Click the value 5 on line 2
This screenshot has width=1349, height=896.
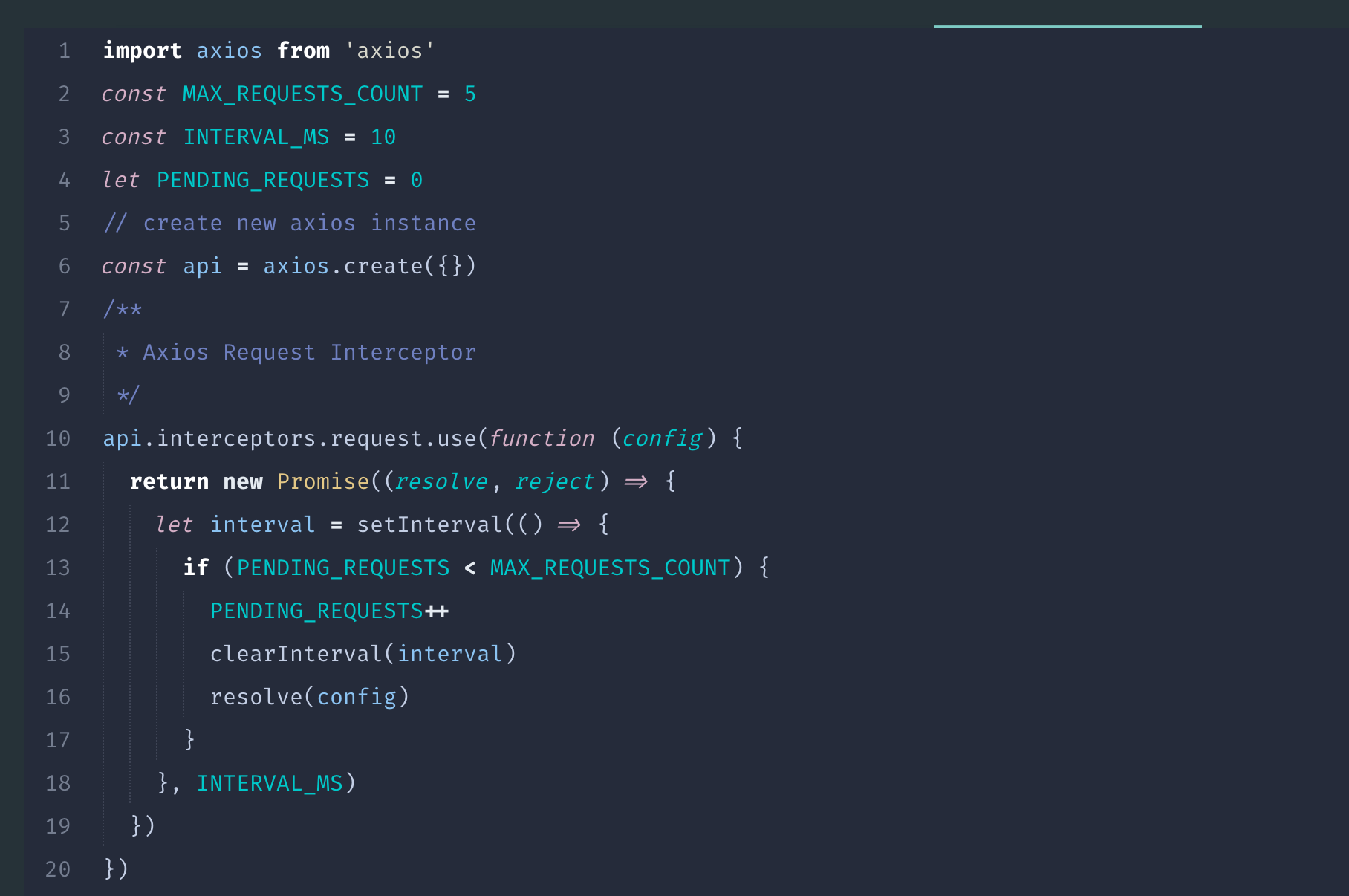[470, 94]
